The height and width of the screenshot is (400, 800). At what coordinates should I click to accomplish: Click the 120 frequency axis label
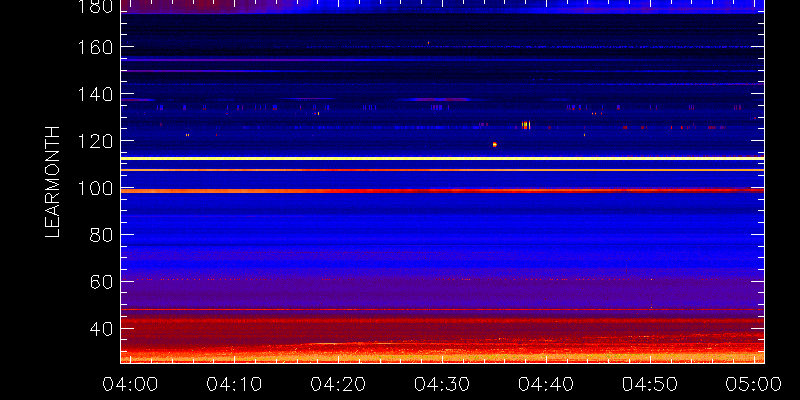click(x=95, y=141)
